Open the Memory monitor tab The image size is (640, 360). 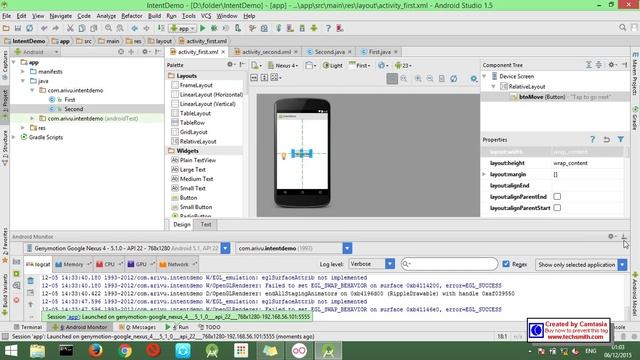click(x=73, y=264)
